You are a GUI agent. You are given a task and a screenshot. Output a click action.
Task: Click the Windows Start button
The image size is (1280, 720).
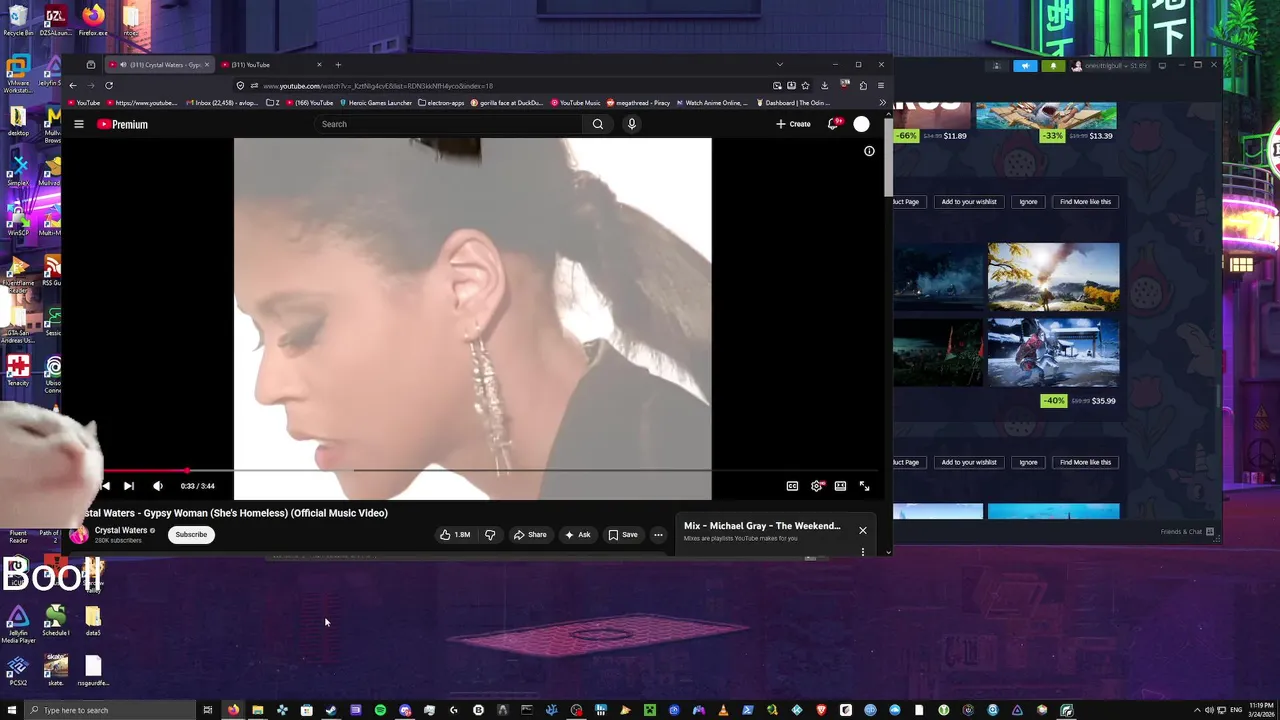click(x=10, y=710)
